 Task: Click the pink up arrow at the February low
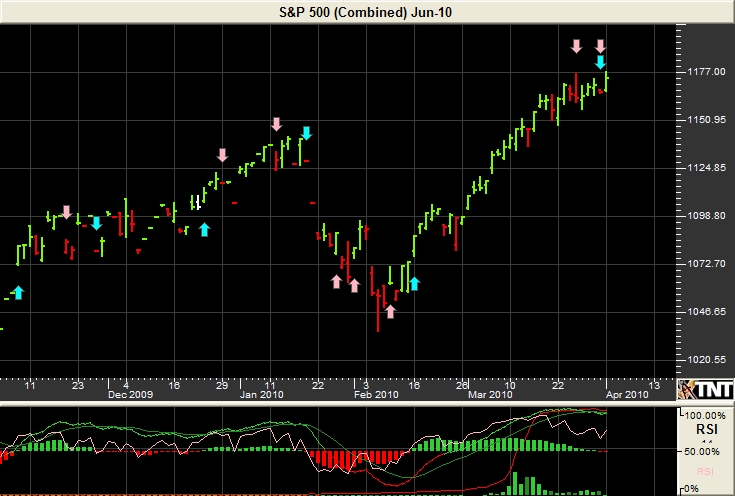pos(390,311)
